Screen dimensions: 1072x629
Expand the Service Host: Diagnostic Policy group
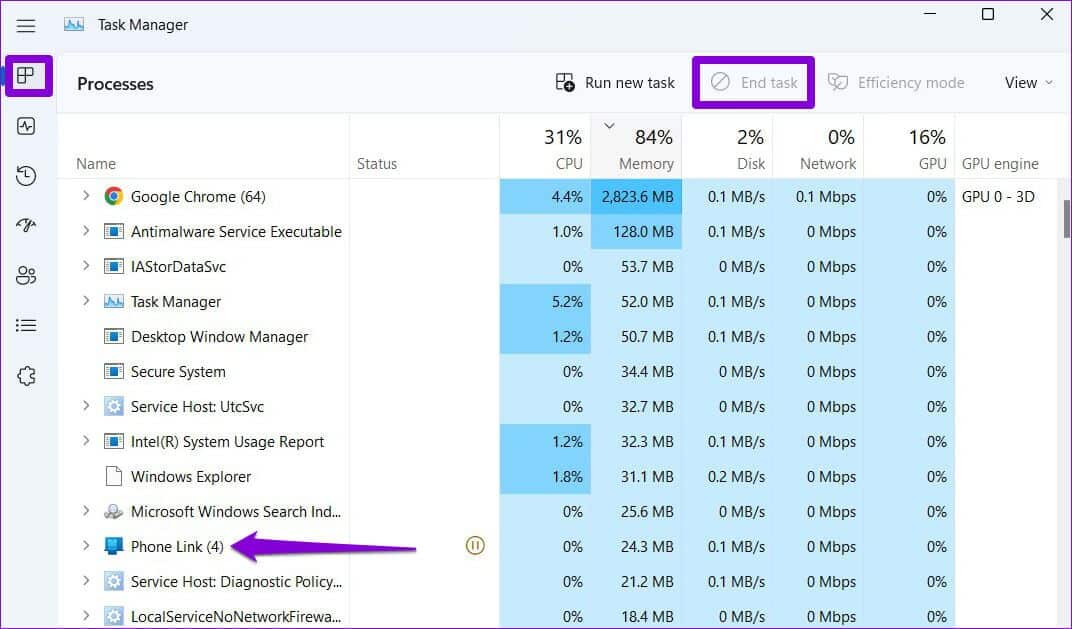[x=86, y=580]
